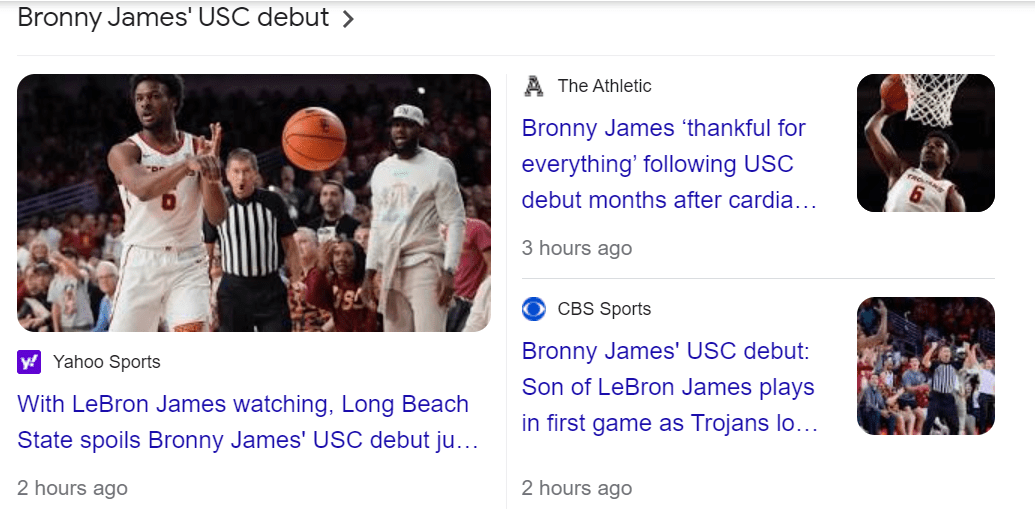The height and width of the screenshot is (509, 1035).
Task: Click The Athletic logo icon
Action: click(534, 86)
